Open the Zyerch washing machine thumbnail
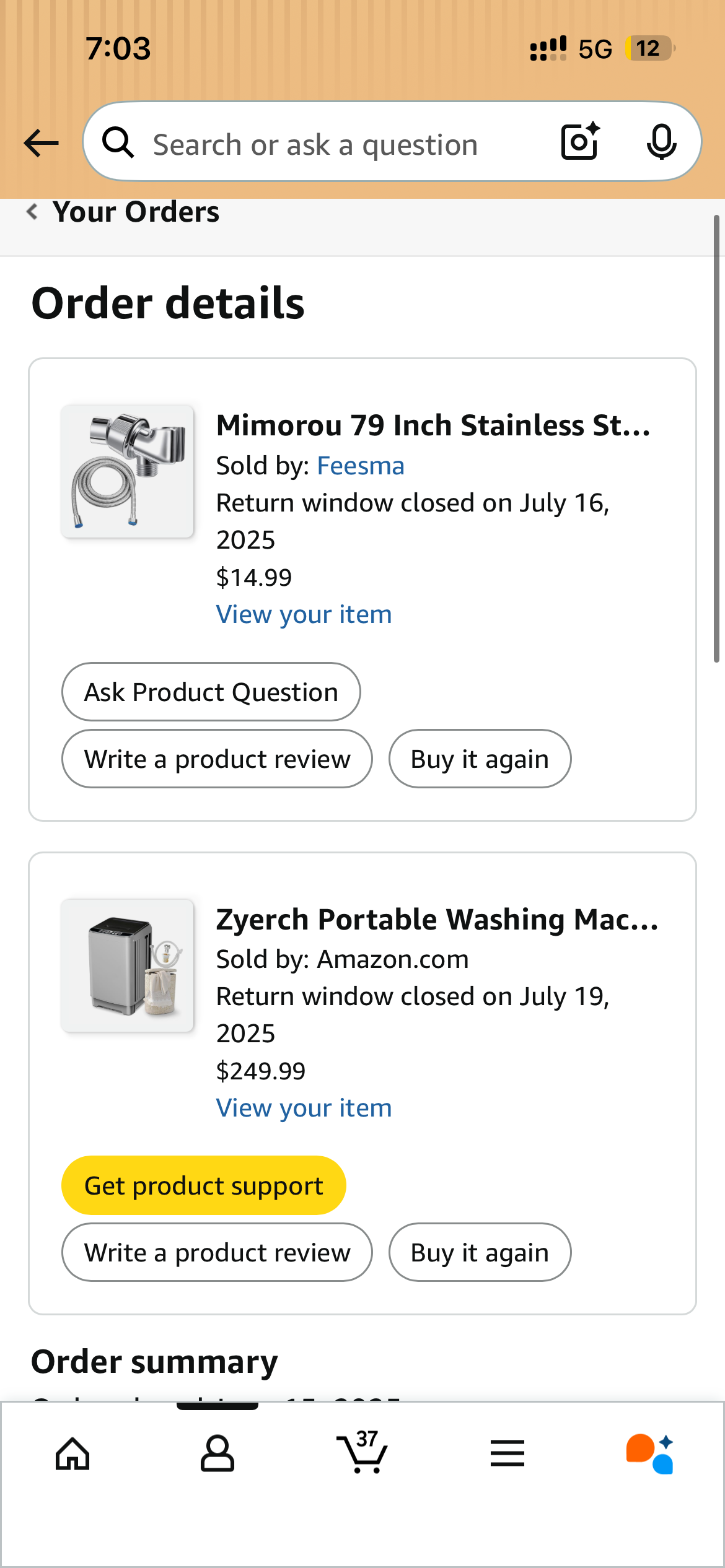 (x=128, y=965)
